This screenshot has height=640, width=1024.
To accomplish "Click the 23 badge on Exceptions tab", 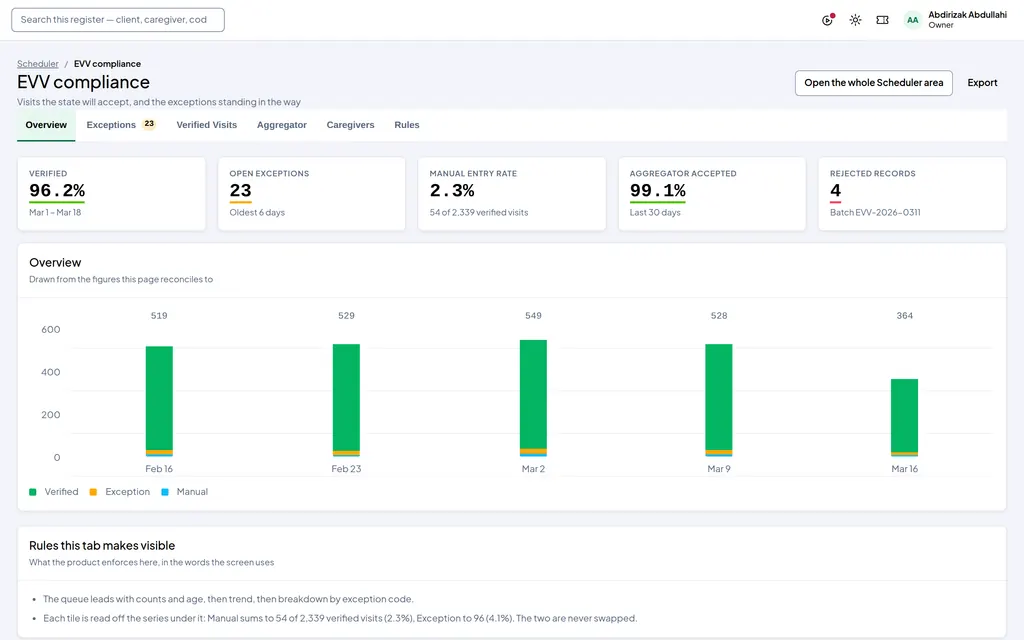I will pos(149,123).
